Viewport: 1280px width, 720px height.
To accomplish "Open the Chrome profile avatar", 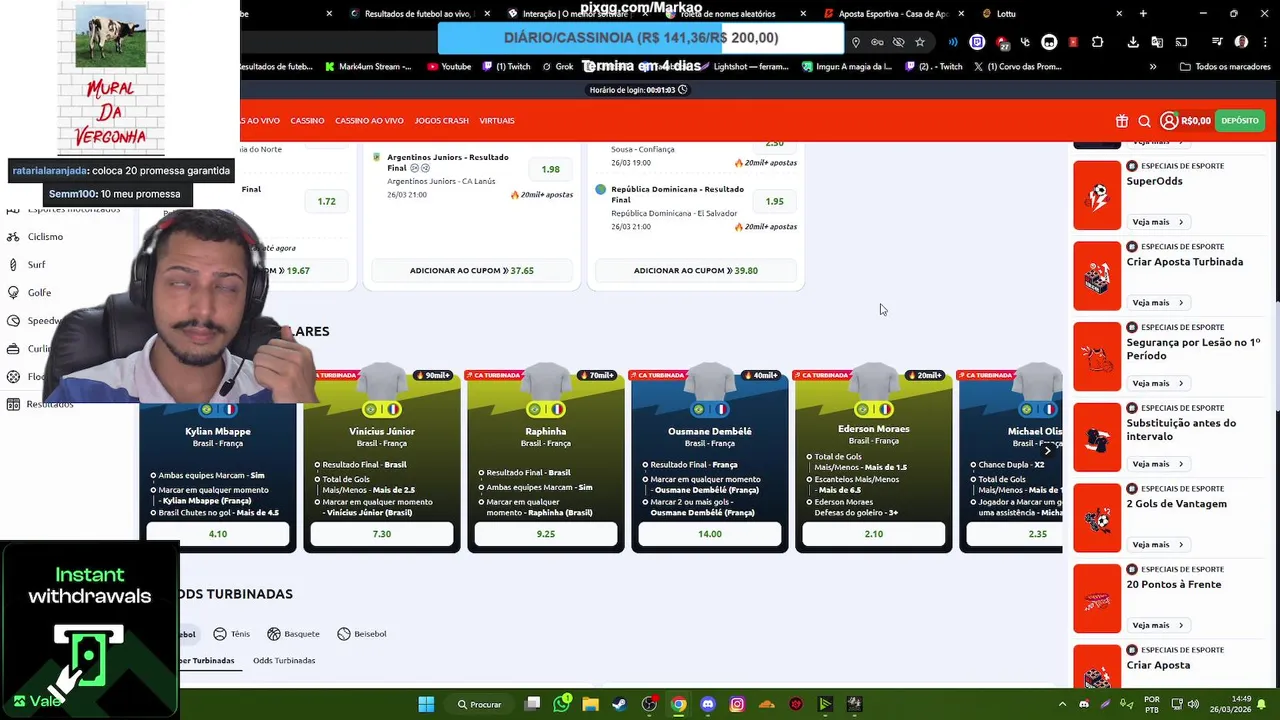I will coord(1241,42).
